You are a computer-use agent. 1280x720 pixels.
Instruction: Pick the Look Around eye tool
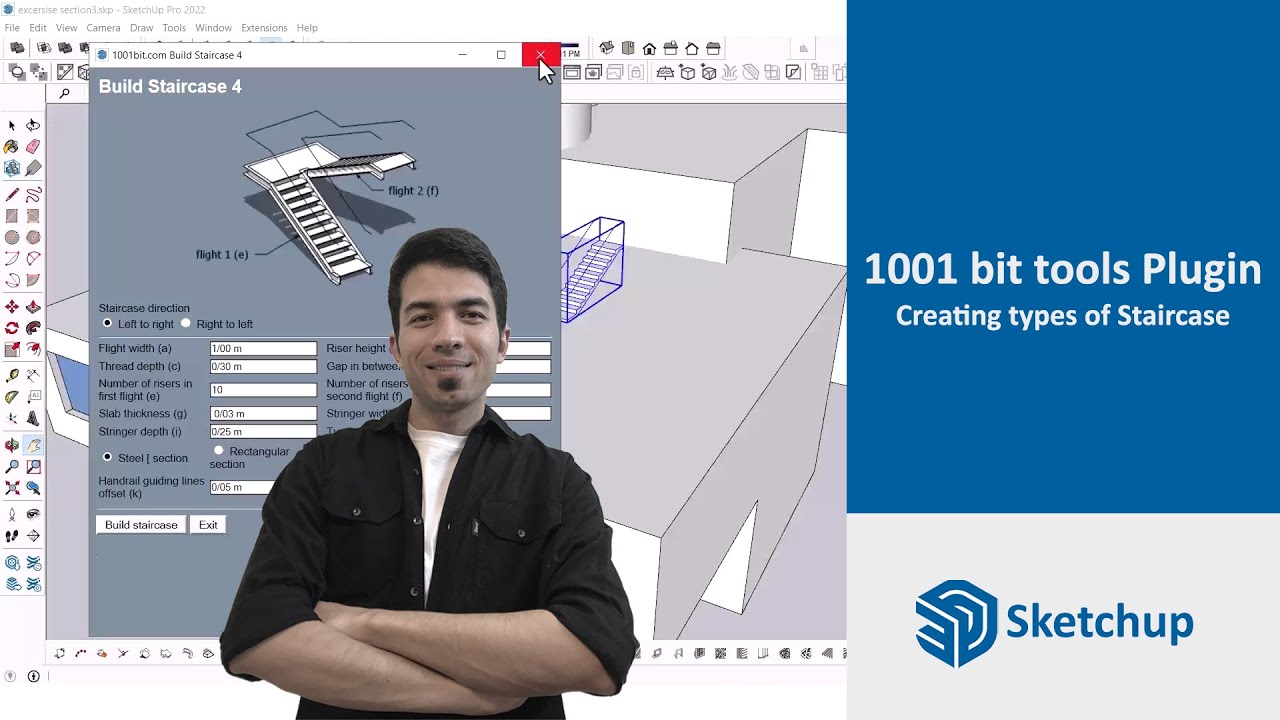[33, 515]
